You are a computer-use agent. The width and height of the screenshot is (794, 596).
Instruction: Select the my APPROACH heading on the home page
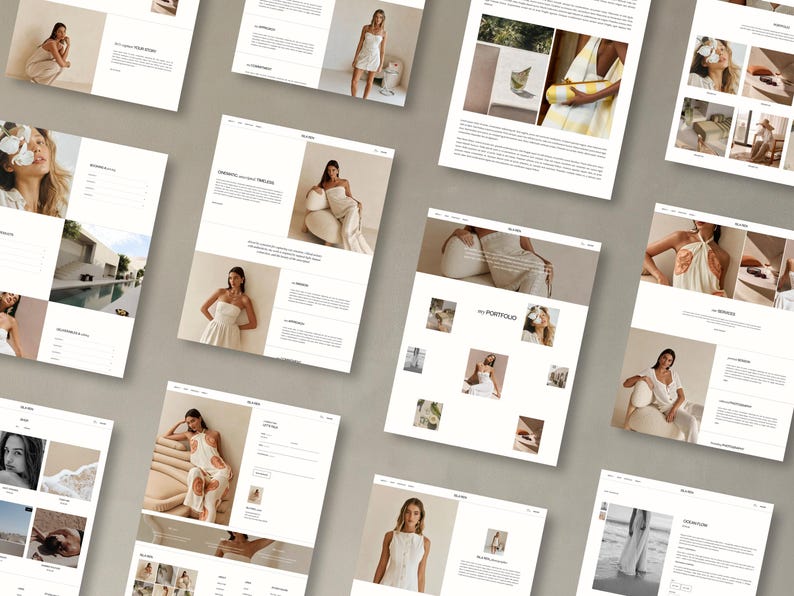(x=294, y=322)
